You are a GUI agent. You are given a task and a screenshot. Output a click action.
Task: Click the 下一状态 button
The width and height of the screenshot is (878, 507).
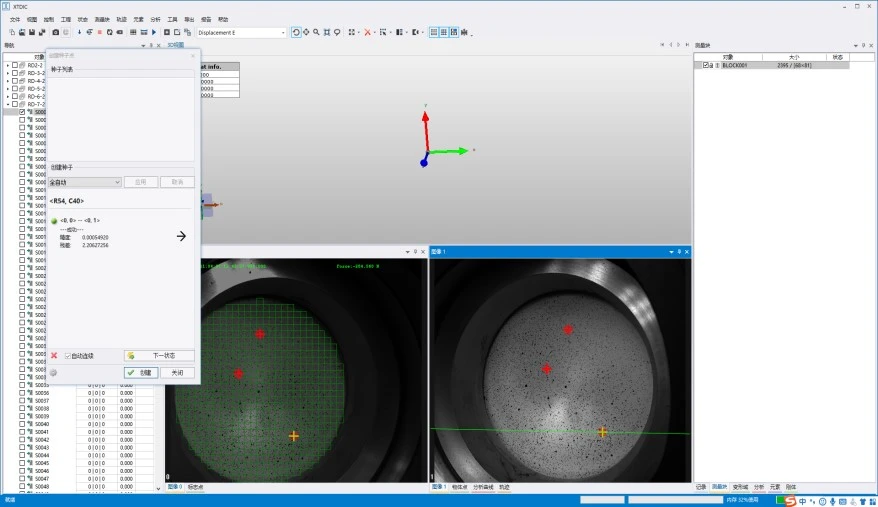click(x=159, y=356)
